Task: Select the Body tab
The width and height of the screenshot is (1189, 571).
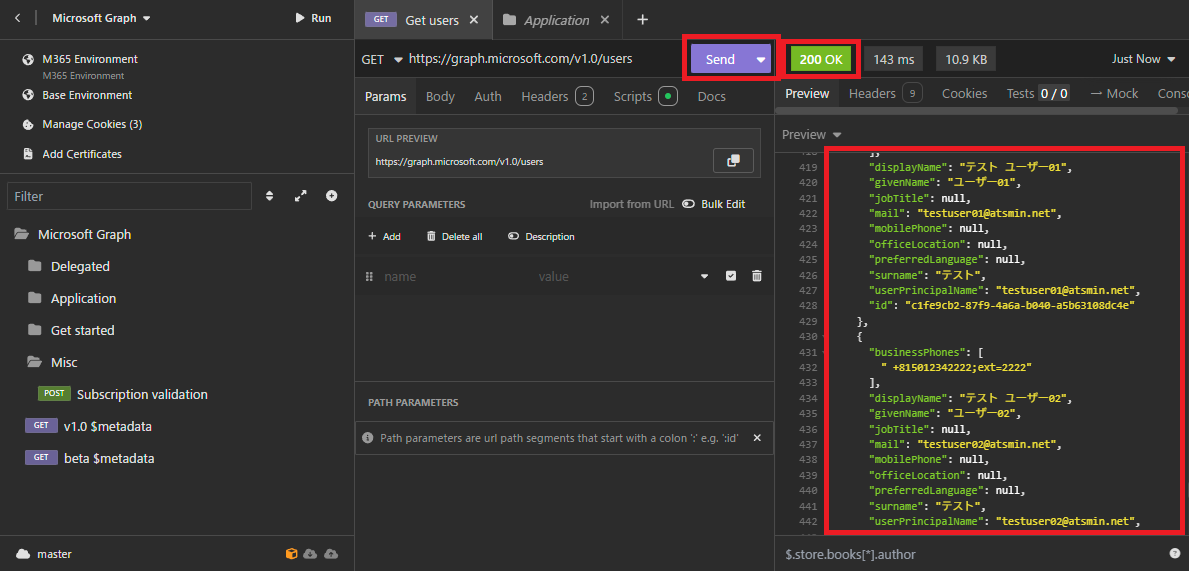Action: pos(441,96)
